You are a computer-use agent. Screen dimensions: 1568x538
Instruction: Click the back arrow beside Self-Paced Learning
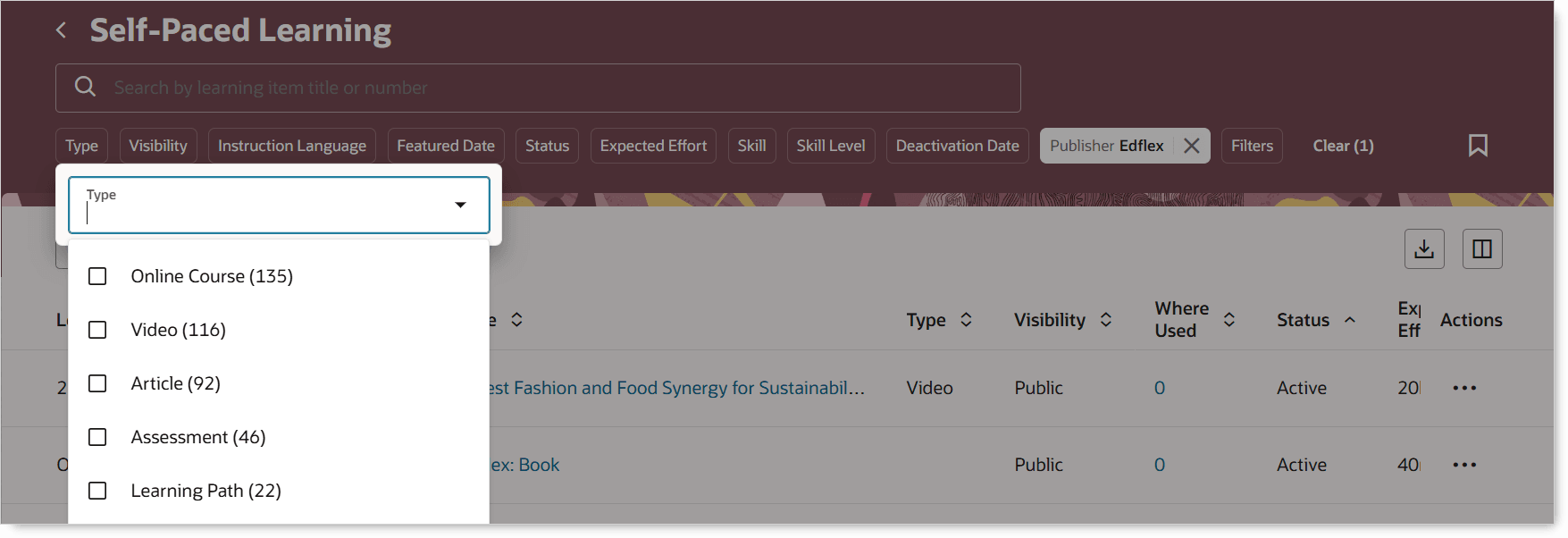(61, 30)
